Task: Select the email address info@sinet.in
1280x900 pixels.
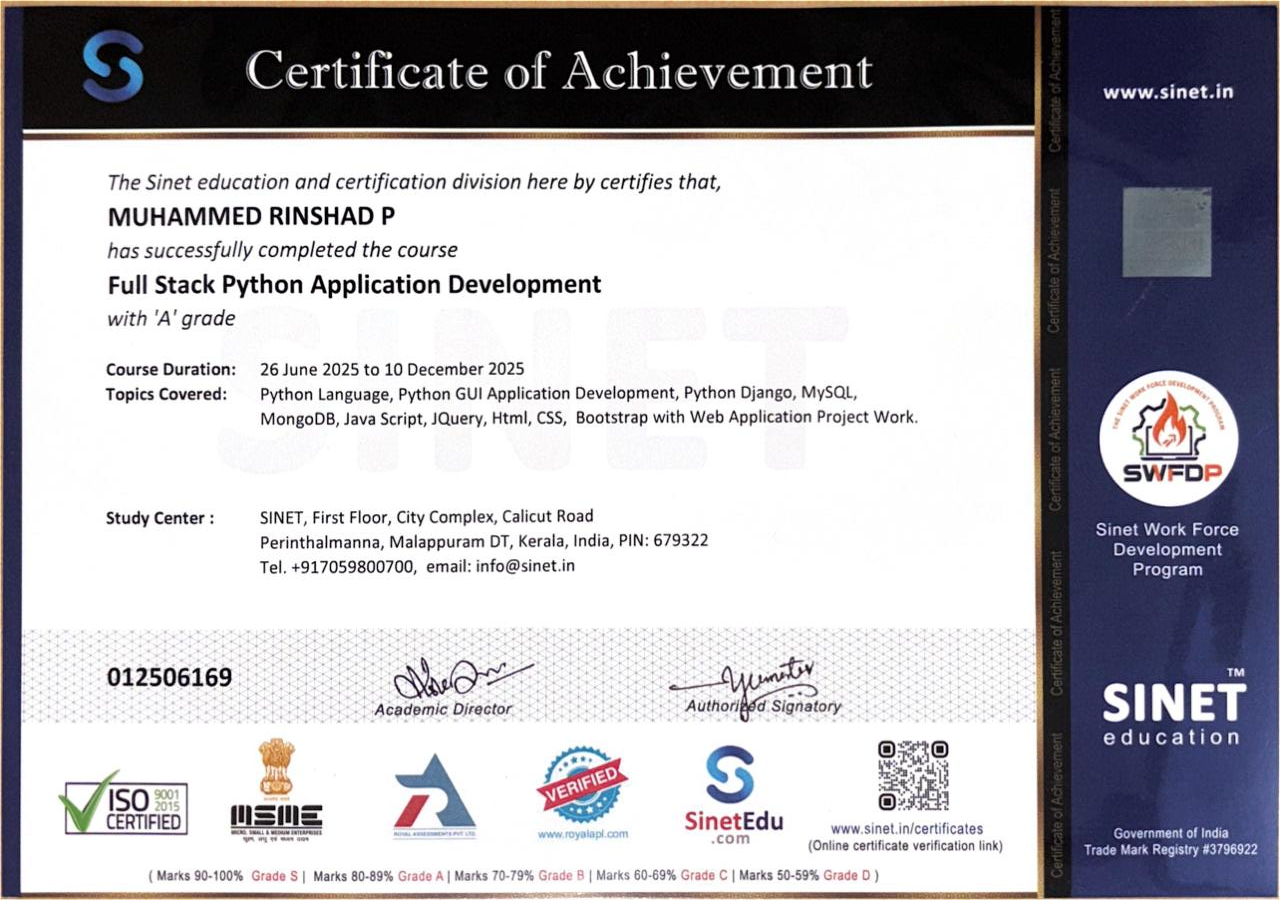Action: 524,565
